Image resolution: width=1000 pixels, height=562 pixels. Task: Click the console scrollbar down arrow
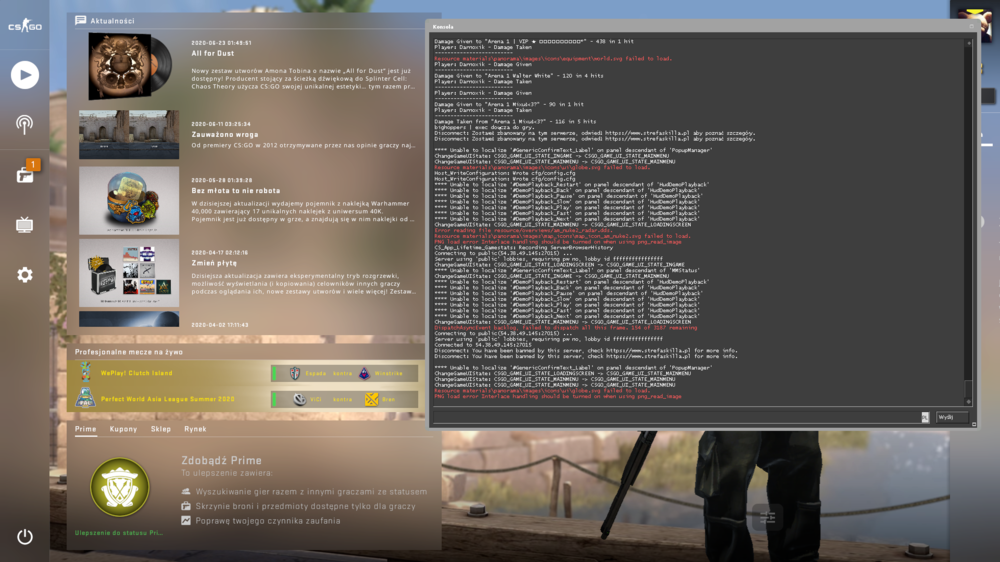(969, 402)
